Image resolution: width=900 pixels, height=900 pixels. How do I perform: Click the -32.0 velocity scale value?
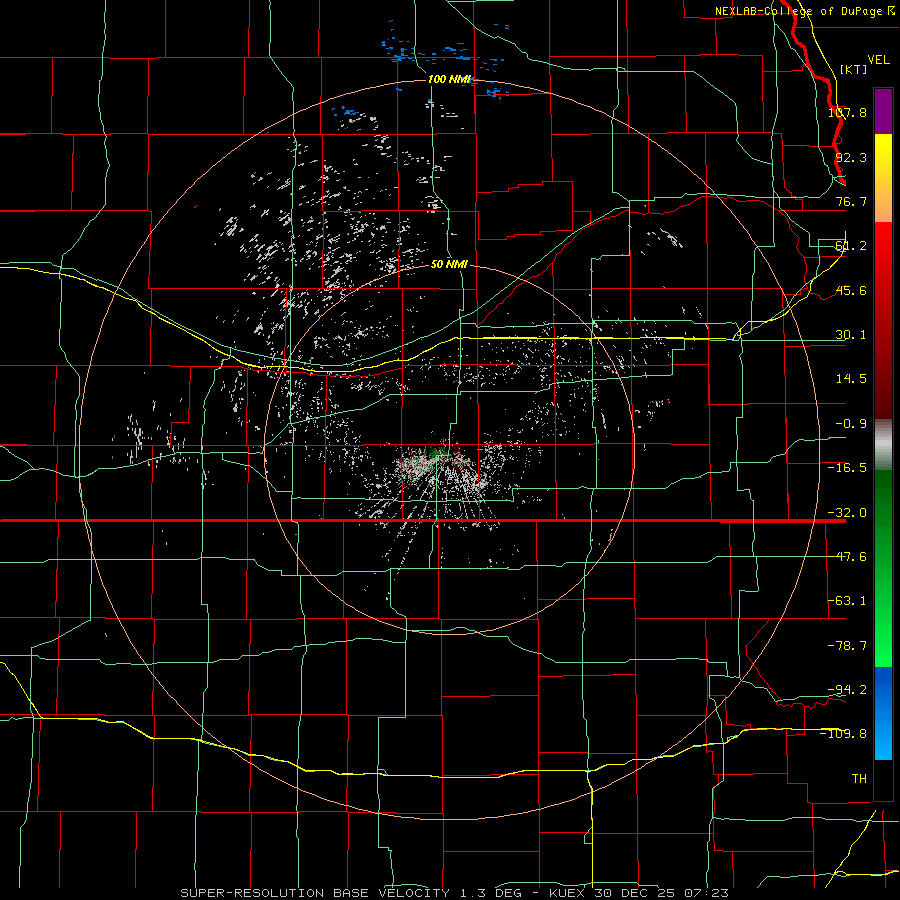847,513
